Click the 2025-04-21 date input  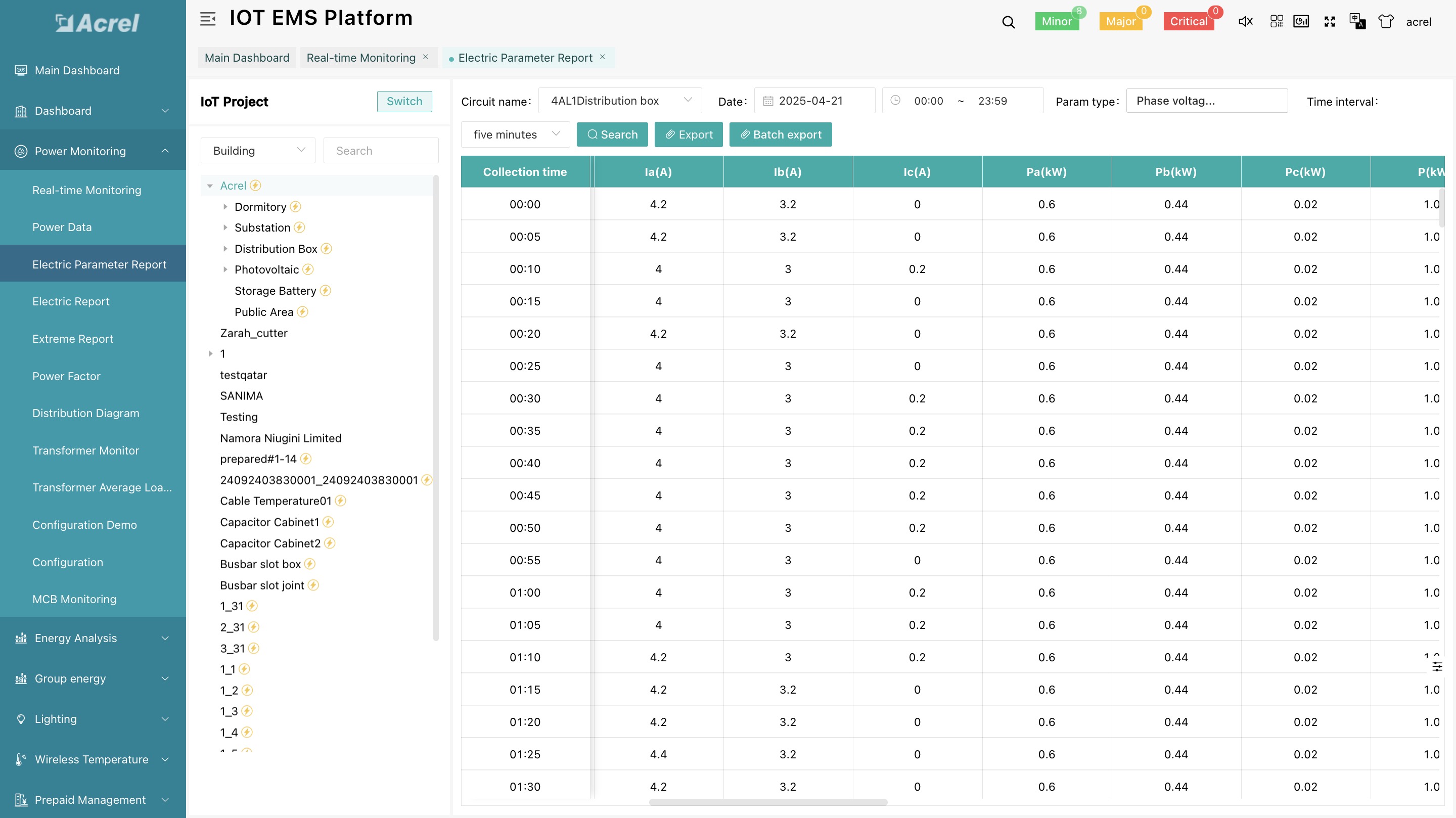click(x=814, y=101)
